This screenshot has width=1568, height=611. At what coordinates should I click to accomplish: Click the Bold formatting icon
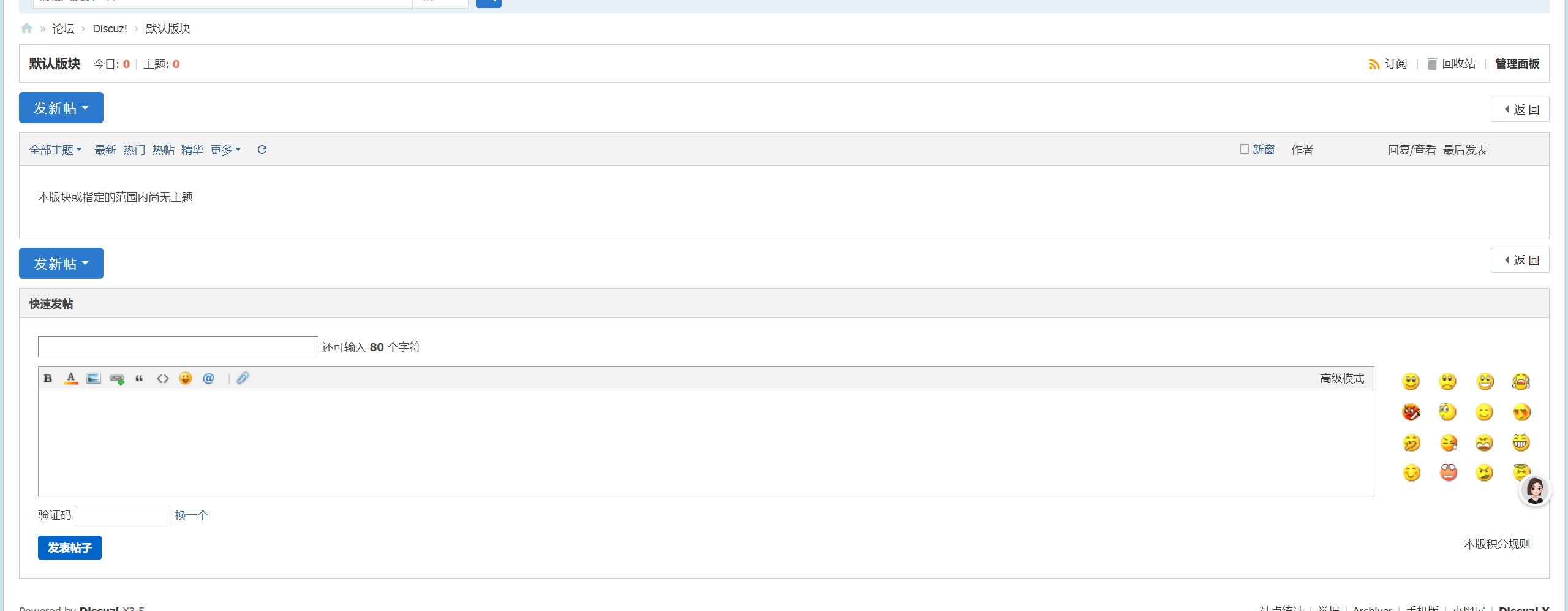click(x=48, y=379)
